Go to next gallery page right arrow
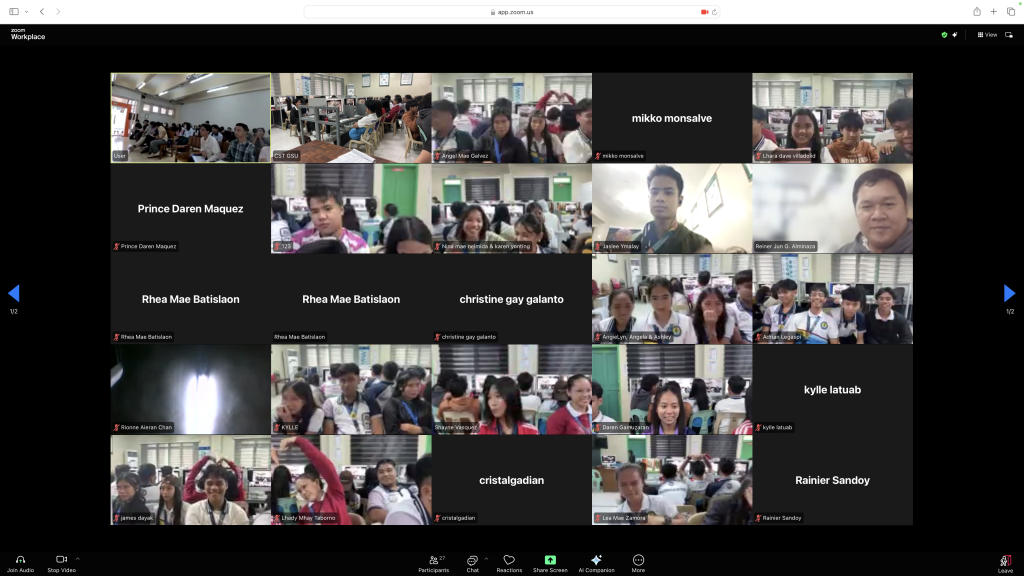 (x=1009, y=293)
